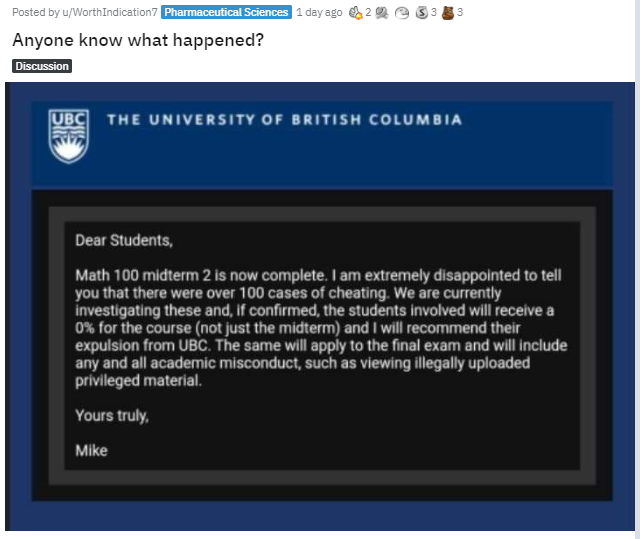Open the email screenshot via its body paragraph
This screenshot has width=640, height=539.
point(321,328)
